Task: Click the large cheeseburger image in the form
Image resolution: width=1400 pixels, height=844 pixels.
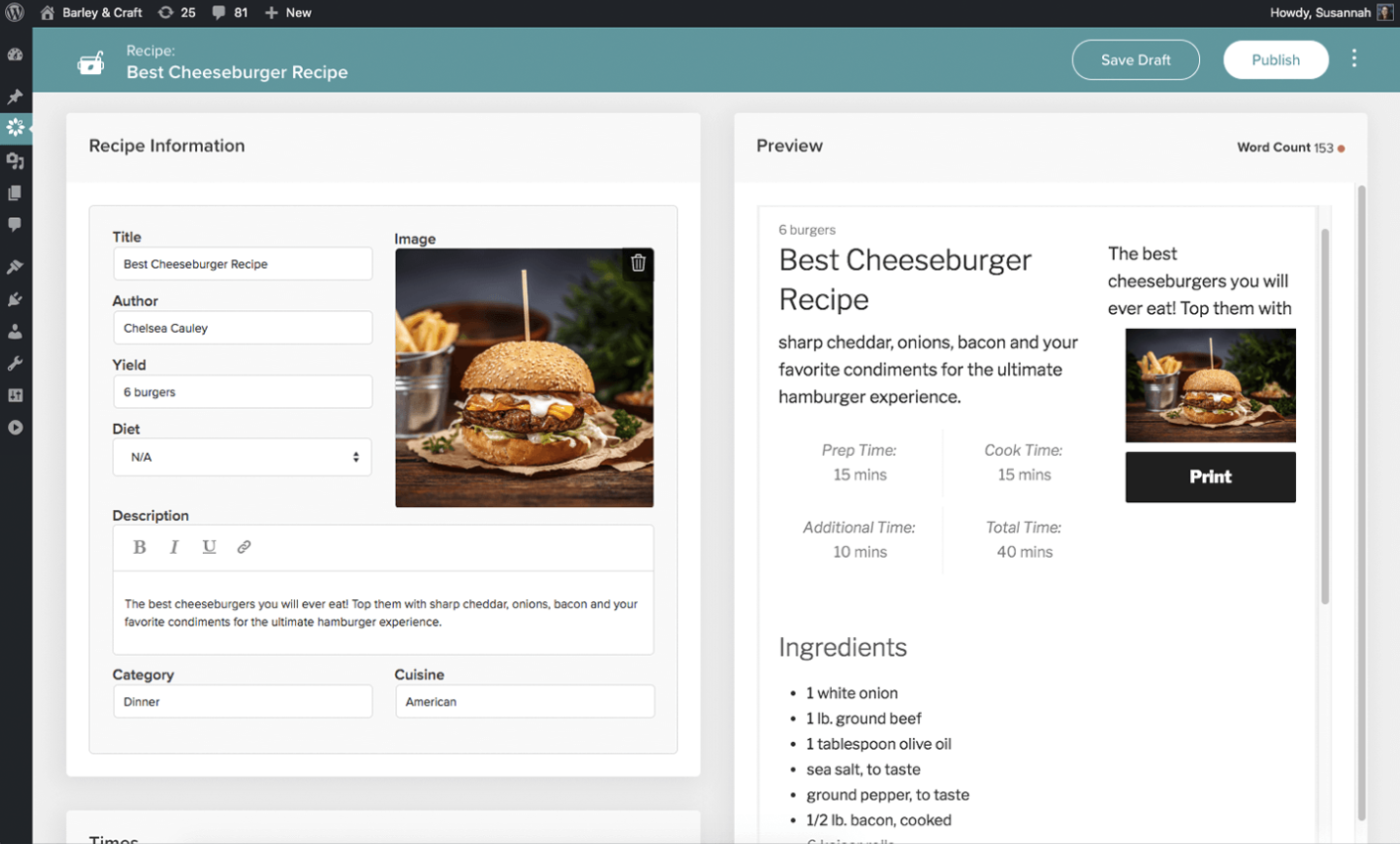Action: pos(525,377)
